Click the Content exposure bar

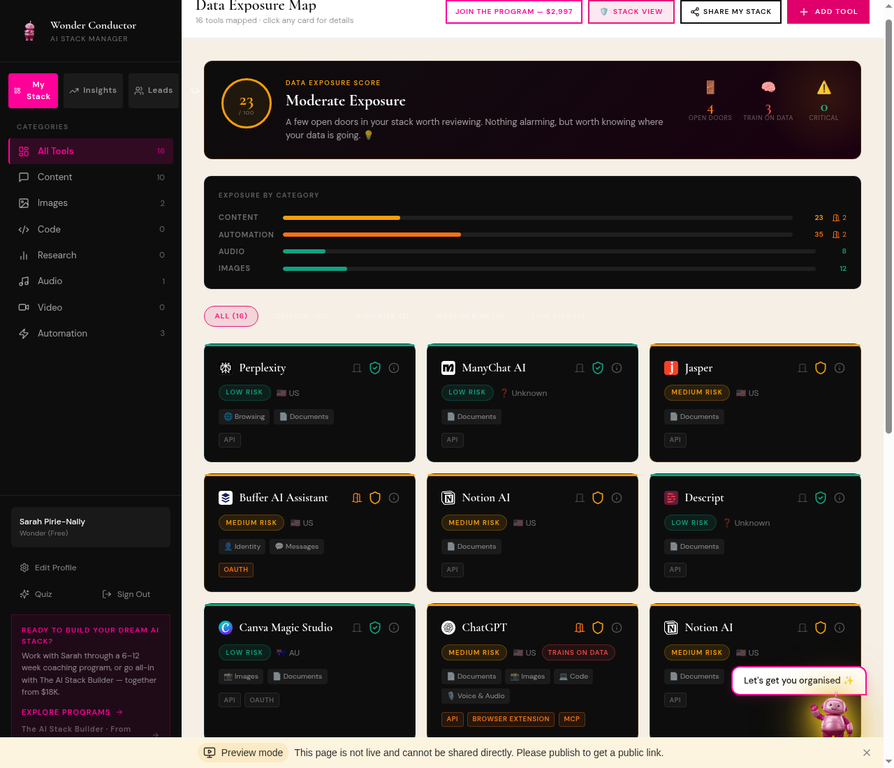click(537, 218)
